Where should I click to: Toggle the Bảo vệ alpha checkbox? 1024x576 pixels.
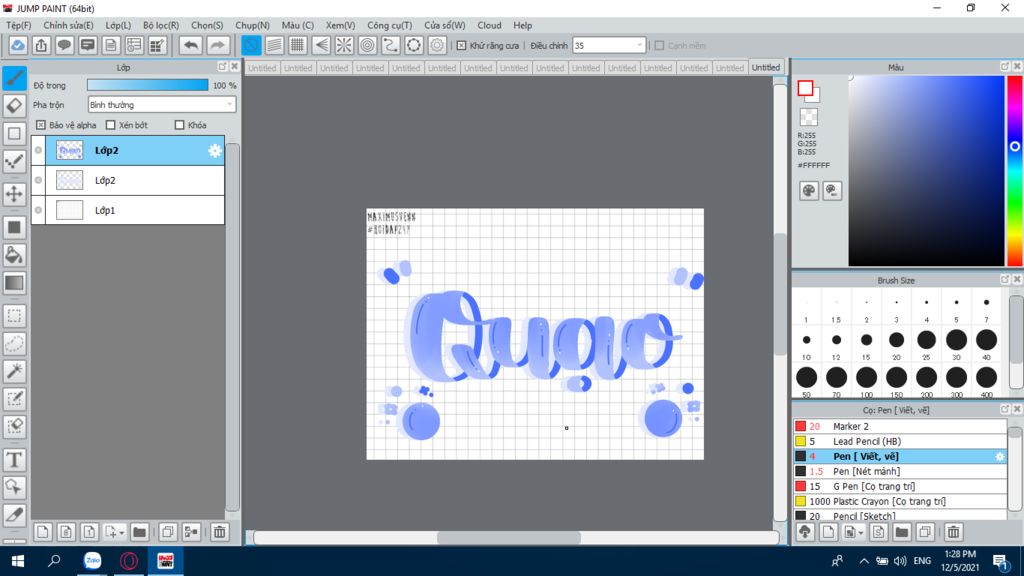click(x=40, y=125)
